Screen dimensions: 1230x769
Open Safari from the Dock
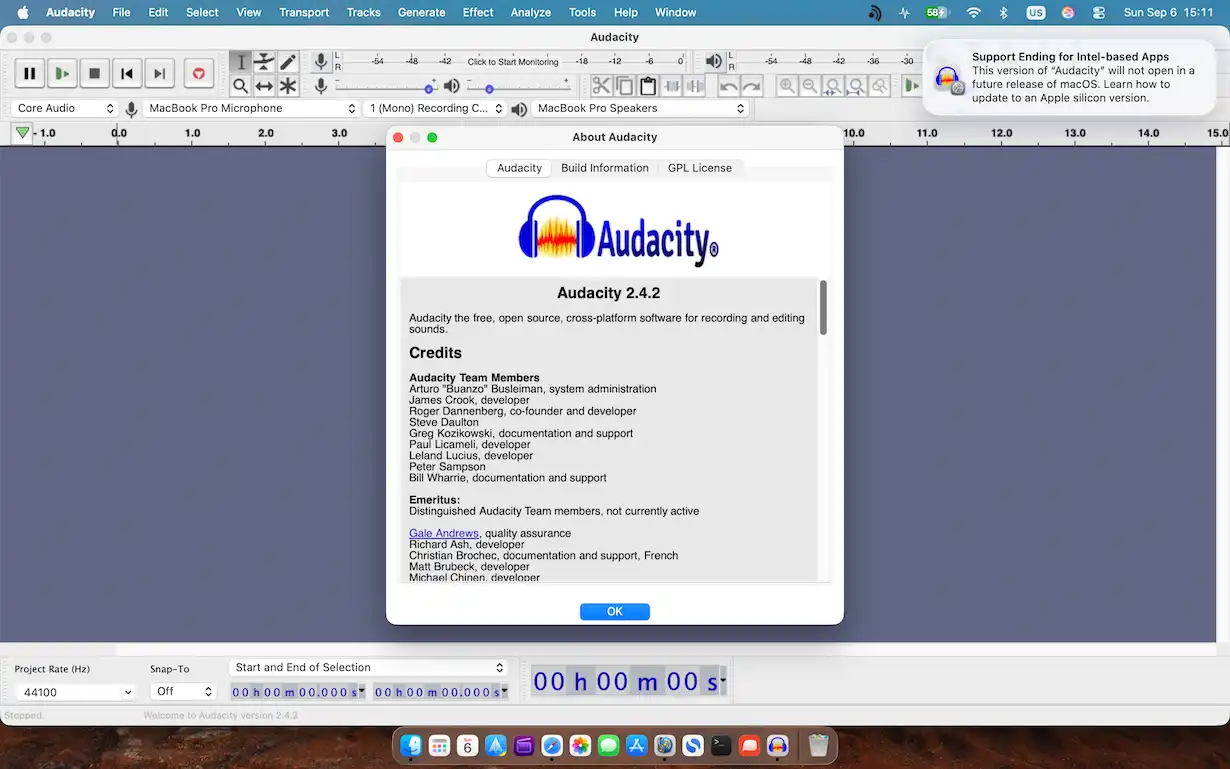pyautogui.click(x=552, y=745)
